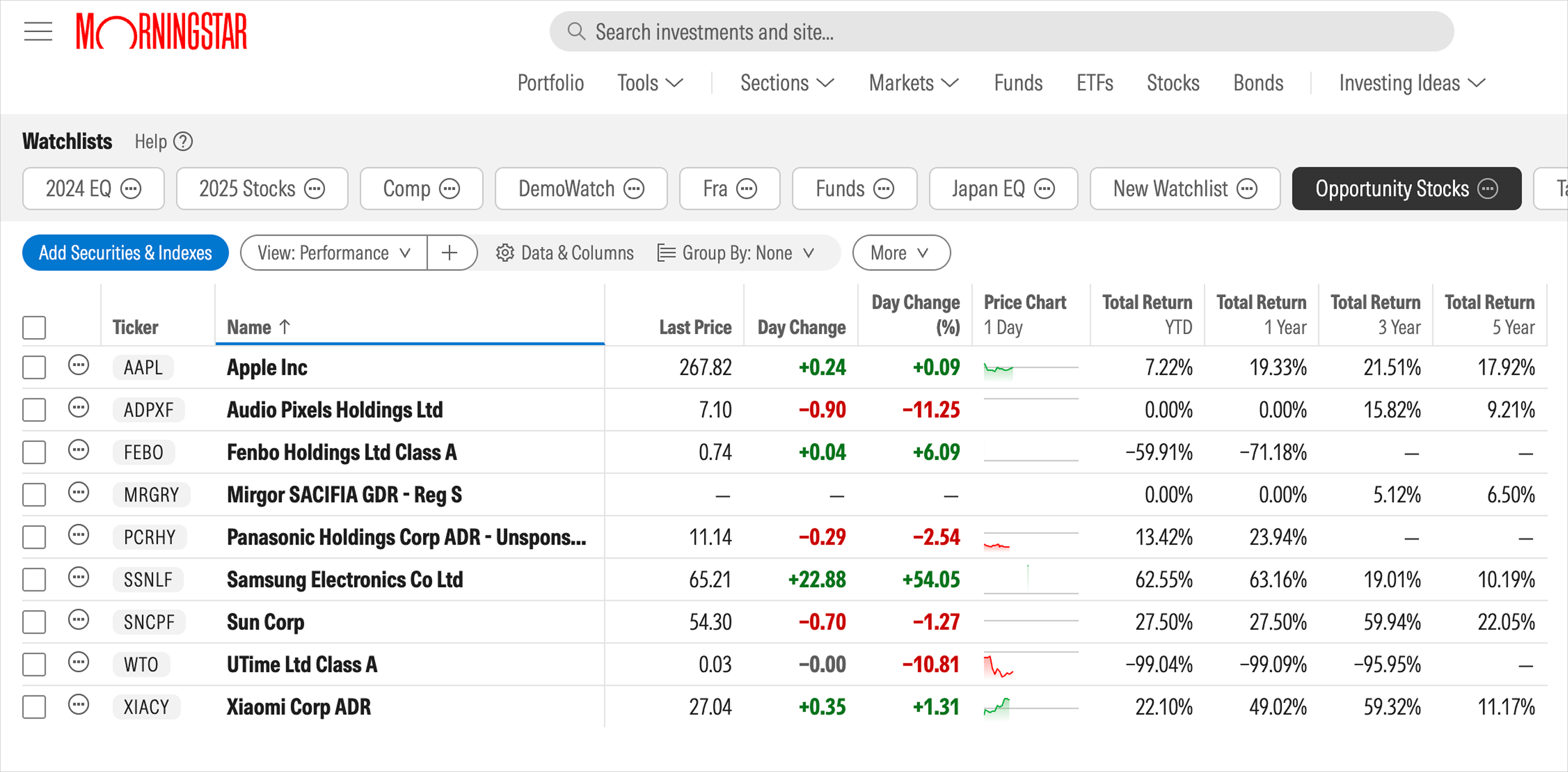Open row actions for Fenbo Holdings
1568x772 pixels.
[78, 450]
